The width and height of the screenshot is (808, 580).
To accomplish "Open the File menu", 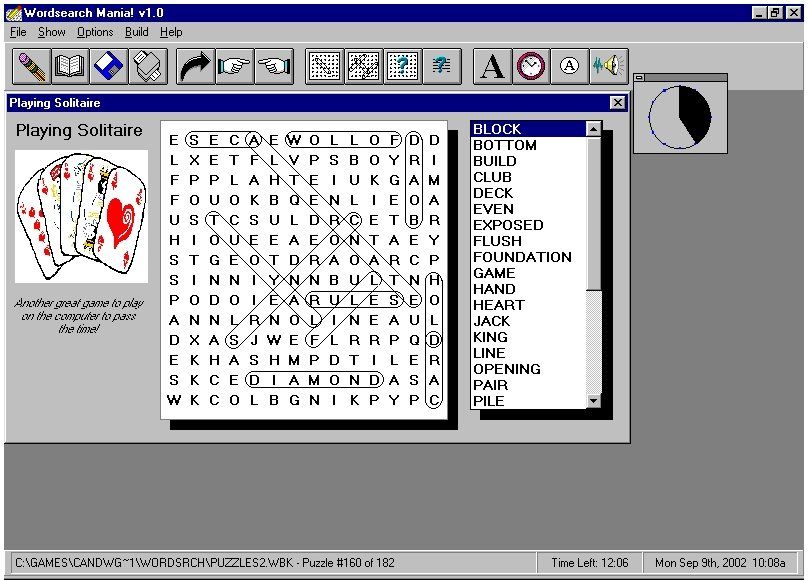I will (x=18, y=32).
